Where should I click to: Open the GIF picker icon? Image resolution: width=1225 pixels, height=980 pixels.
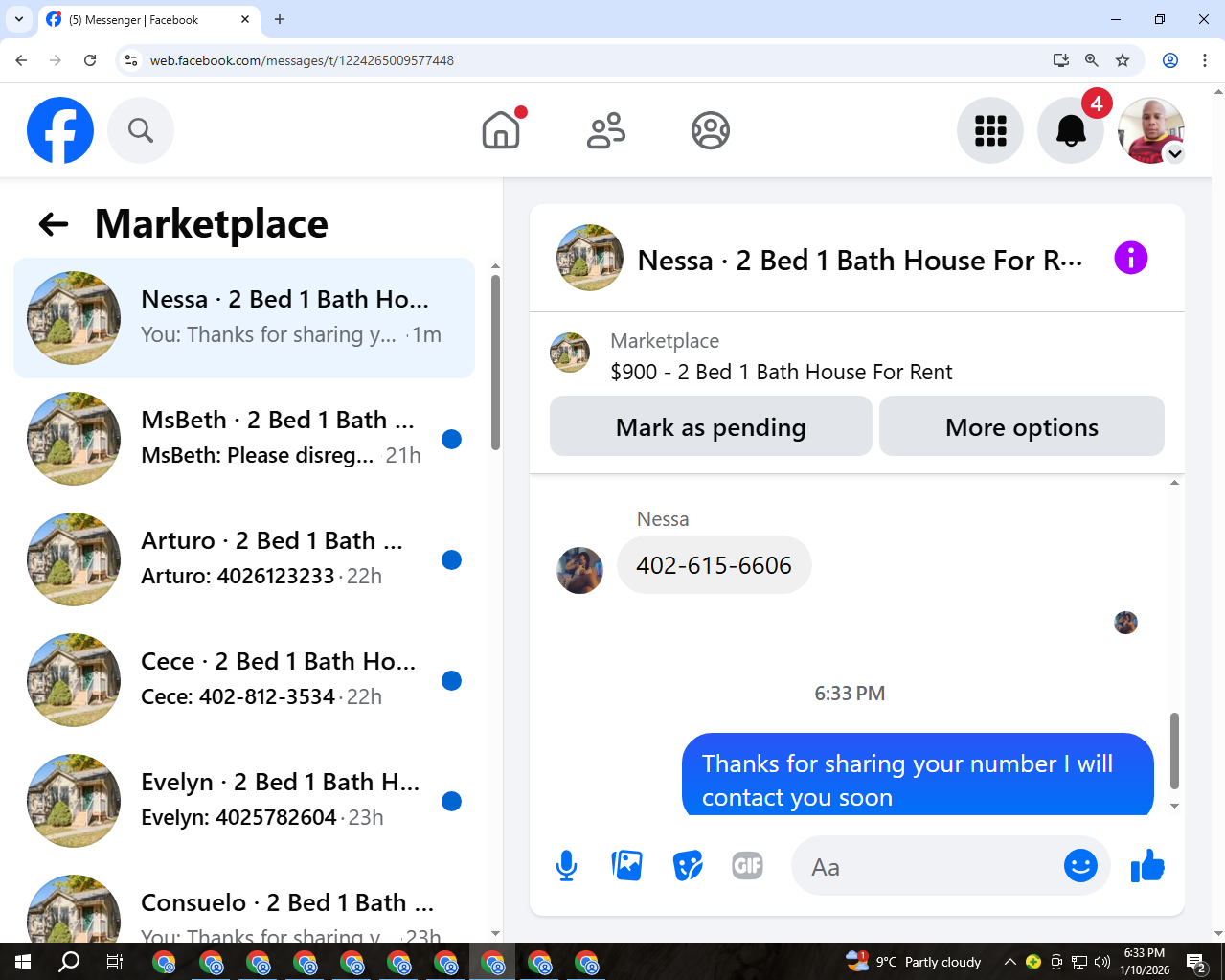click(x=748, y=866)
